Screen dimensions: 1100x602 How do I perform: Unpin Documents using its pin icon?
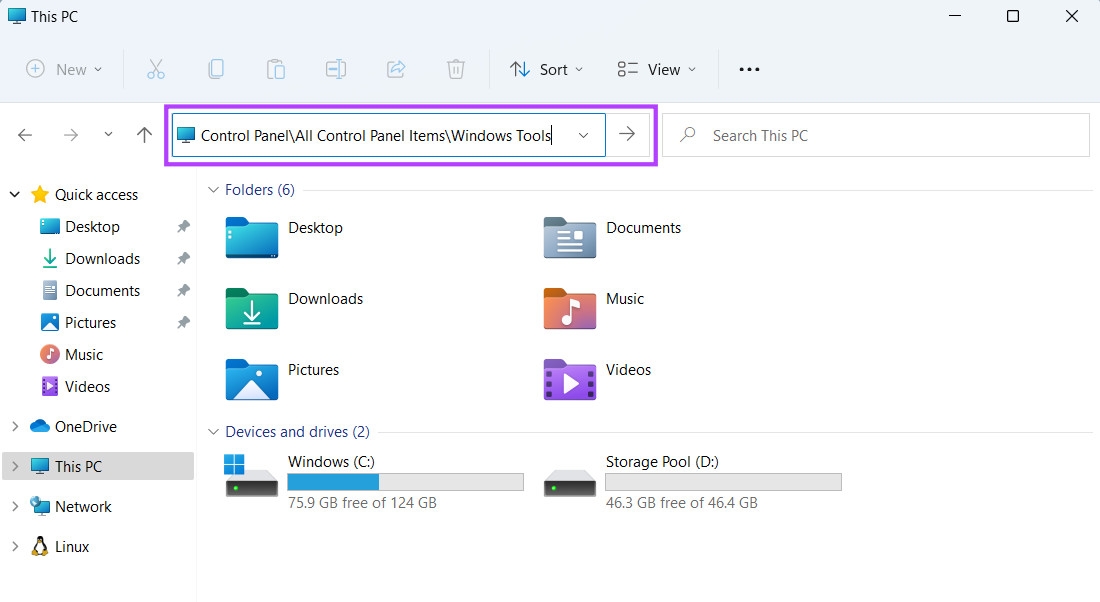[182, 290]
